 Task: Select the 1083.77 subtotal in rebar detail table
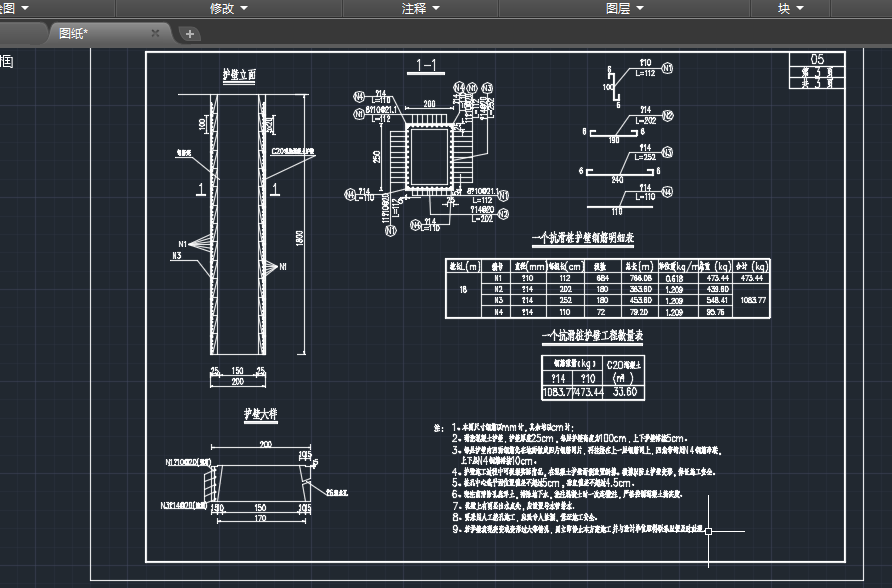click(753, 300)
